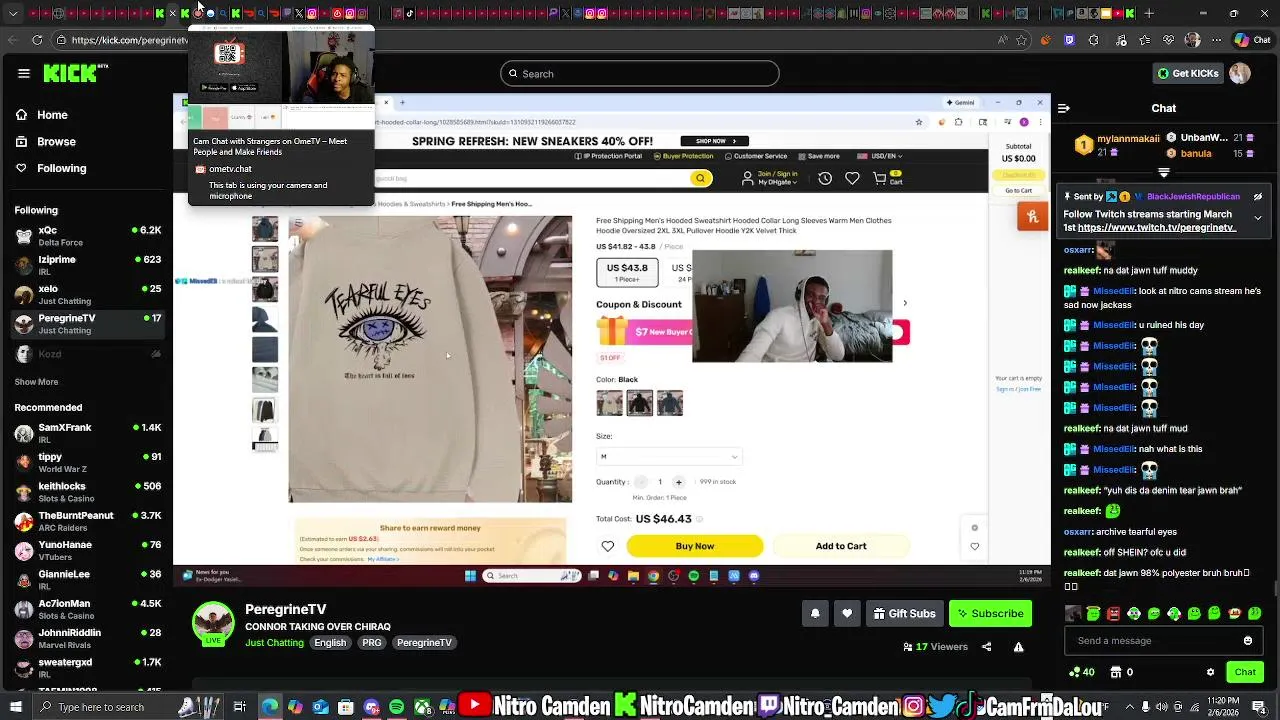The image size is (1280, 720).
Task: Click SHOP NOW sneakers banner button
Action: [x=714, y=141]
